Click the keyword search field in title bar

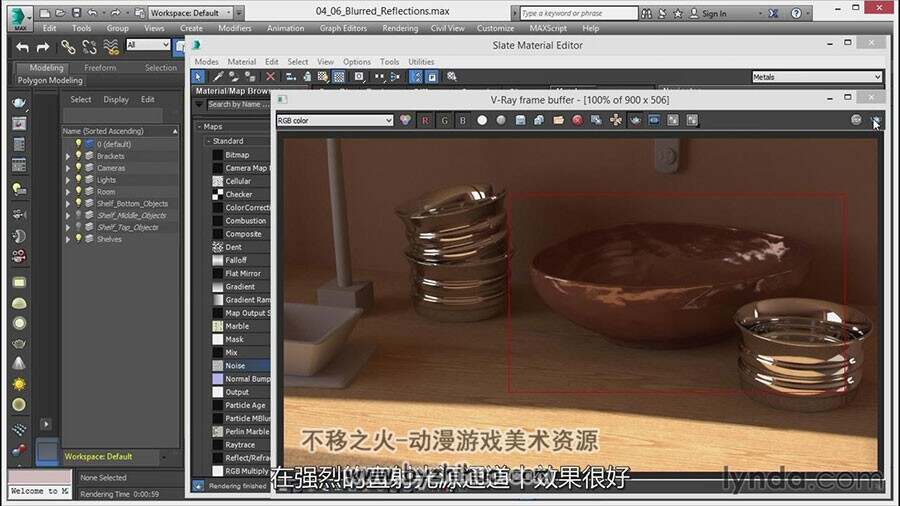click(578, 13)
